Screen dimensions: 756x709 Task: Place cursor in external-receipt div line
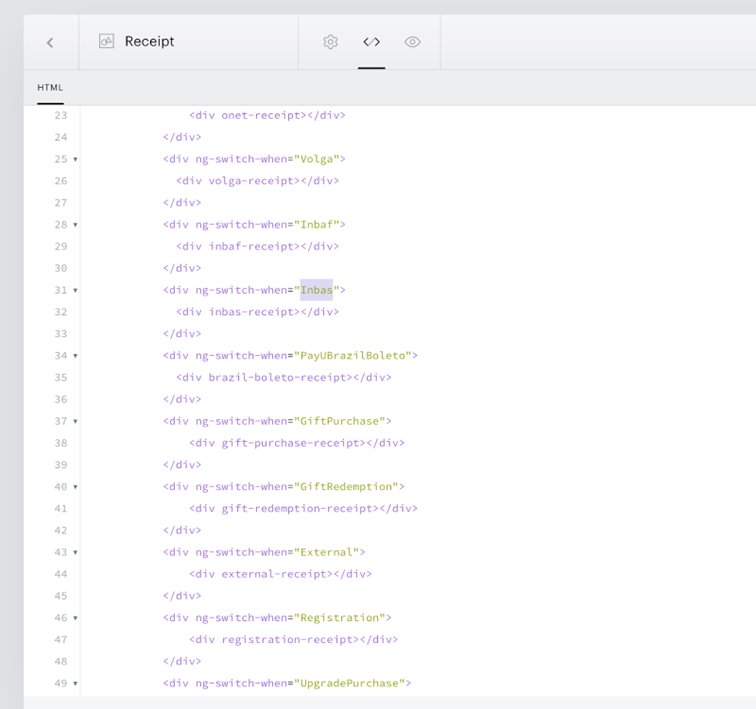(280, 574)
